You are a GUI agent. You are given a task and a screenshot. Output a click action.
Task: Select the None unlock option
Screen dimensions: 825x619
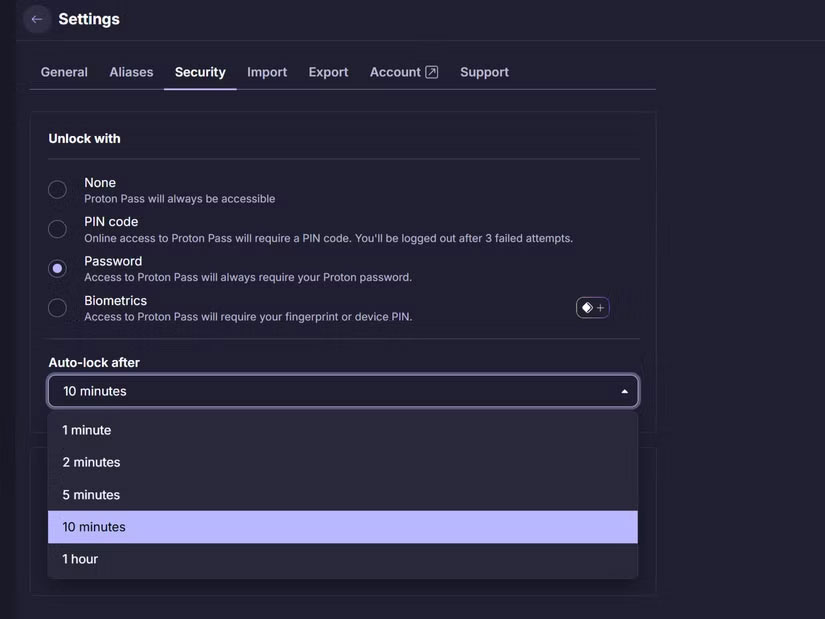58,190
